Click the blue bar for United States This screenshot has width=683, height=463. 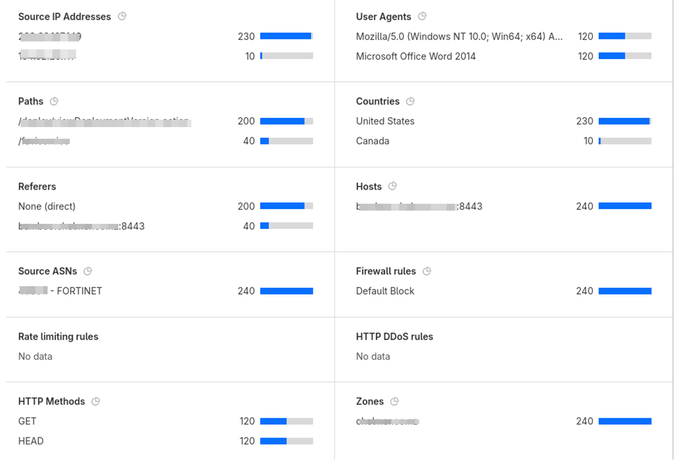[x=624, y=121]
